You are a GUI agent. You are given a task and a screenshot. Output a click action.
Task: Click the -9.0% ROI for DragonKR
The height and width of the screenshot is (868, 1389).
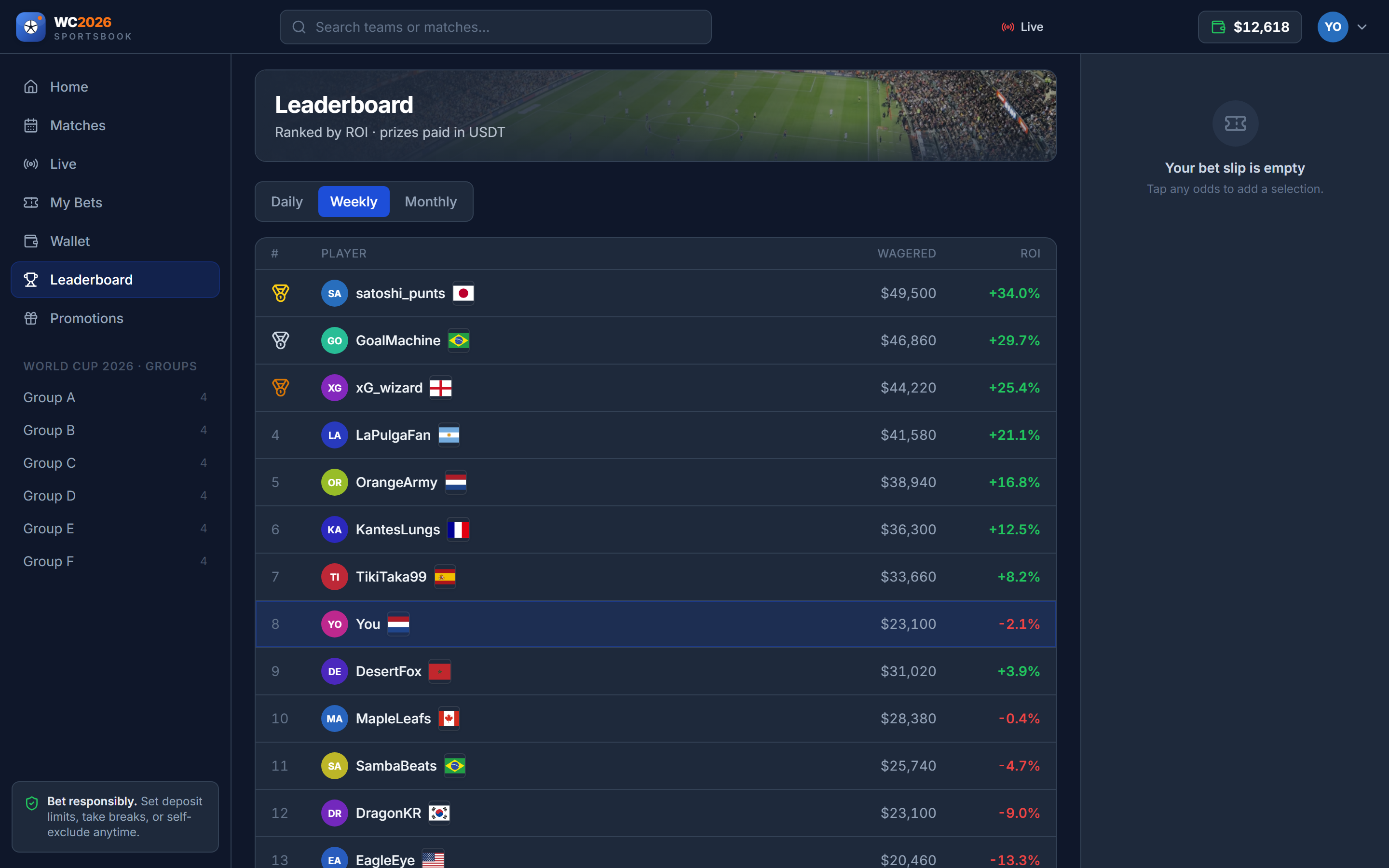click(1019, 813)
